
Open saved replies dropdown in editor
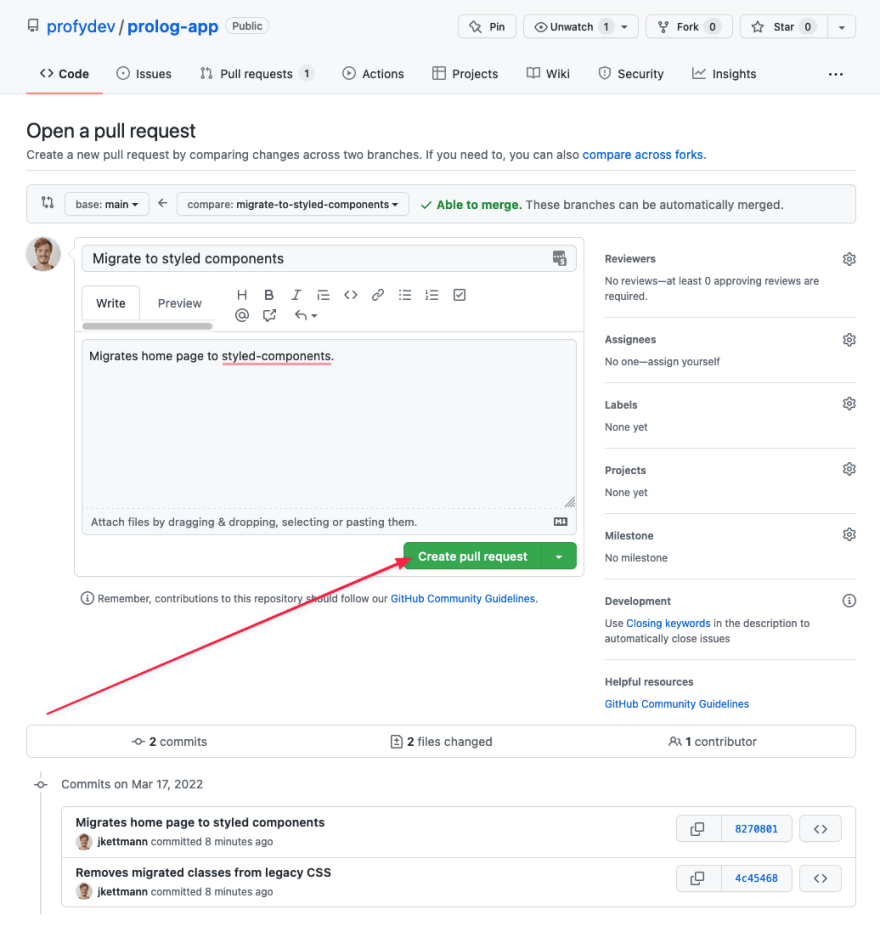(x=306, y=315)
